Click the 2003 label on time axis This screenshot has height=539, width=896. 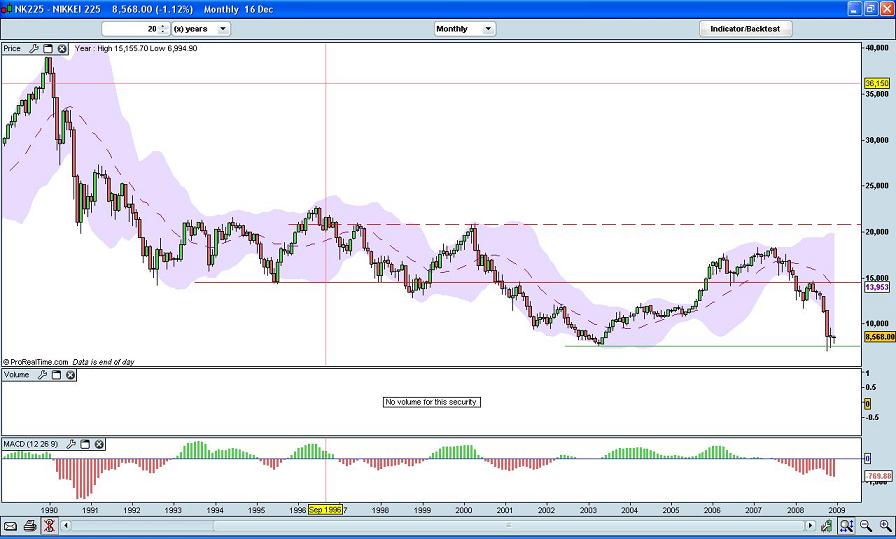[x=588, y=510]
